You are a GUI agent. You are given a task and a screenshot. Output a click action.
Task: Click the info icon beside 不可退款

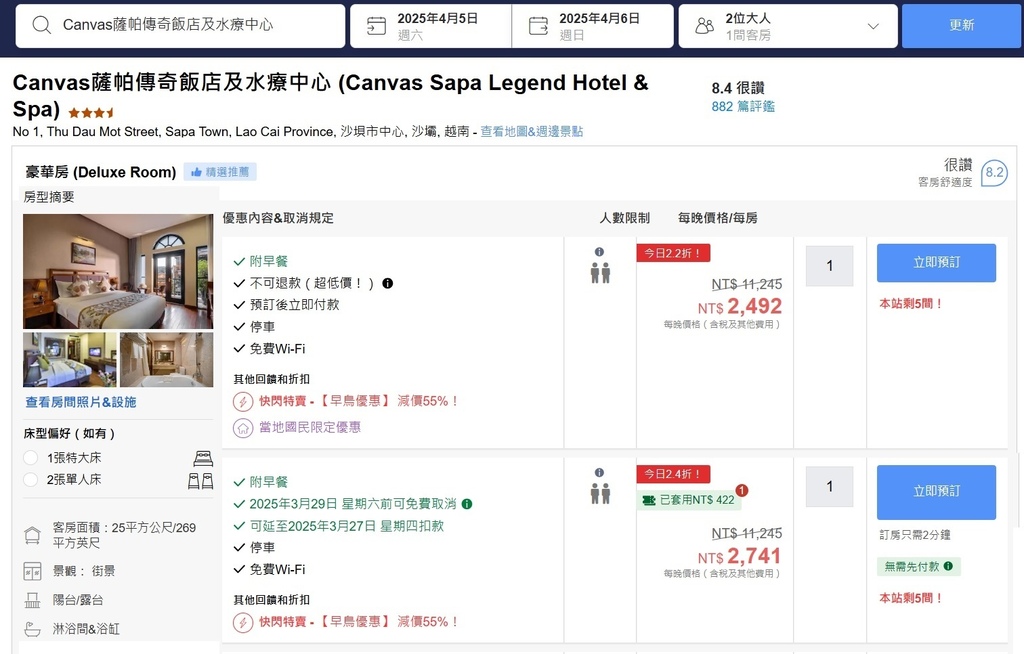387,284
